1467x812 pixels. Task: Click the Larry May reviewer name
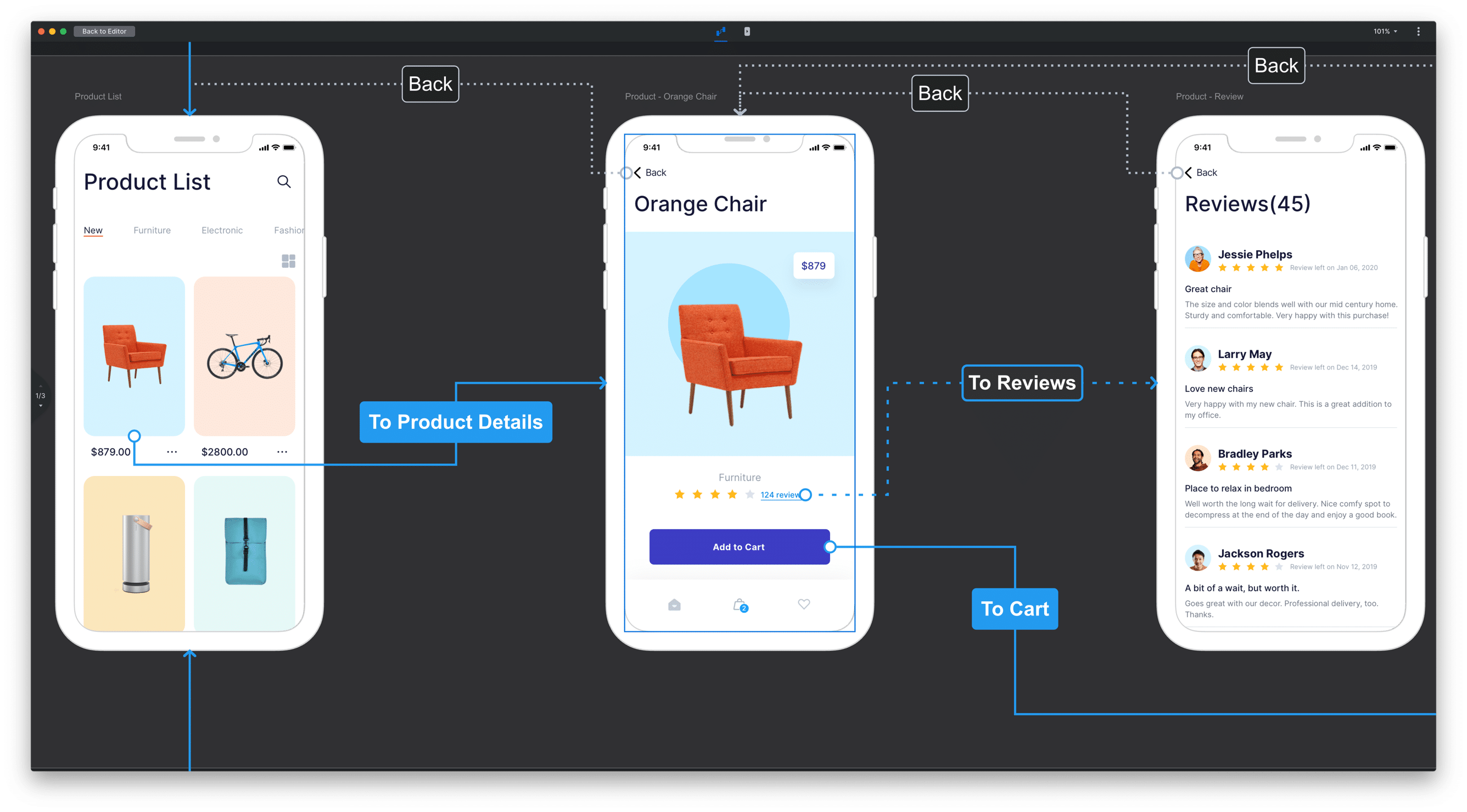coord(1244,354)
